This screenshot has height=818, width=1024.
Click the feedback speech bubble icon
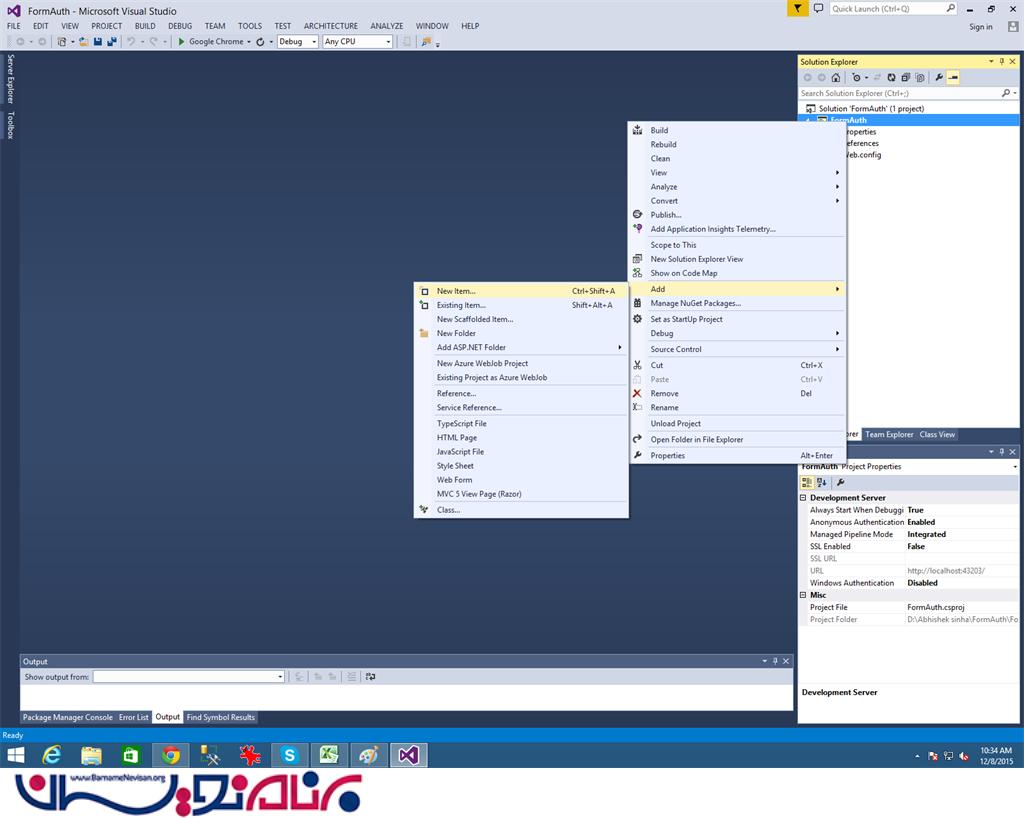coord(818,8)
